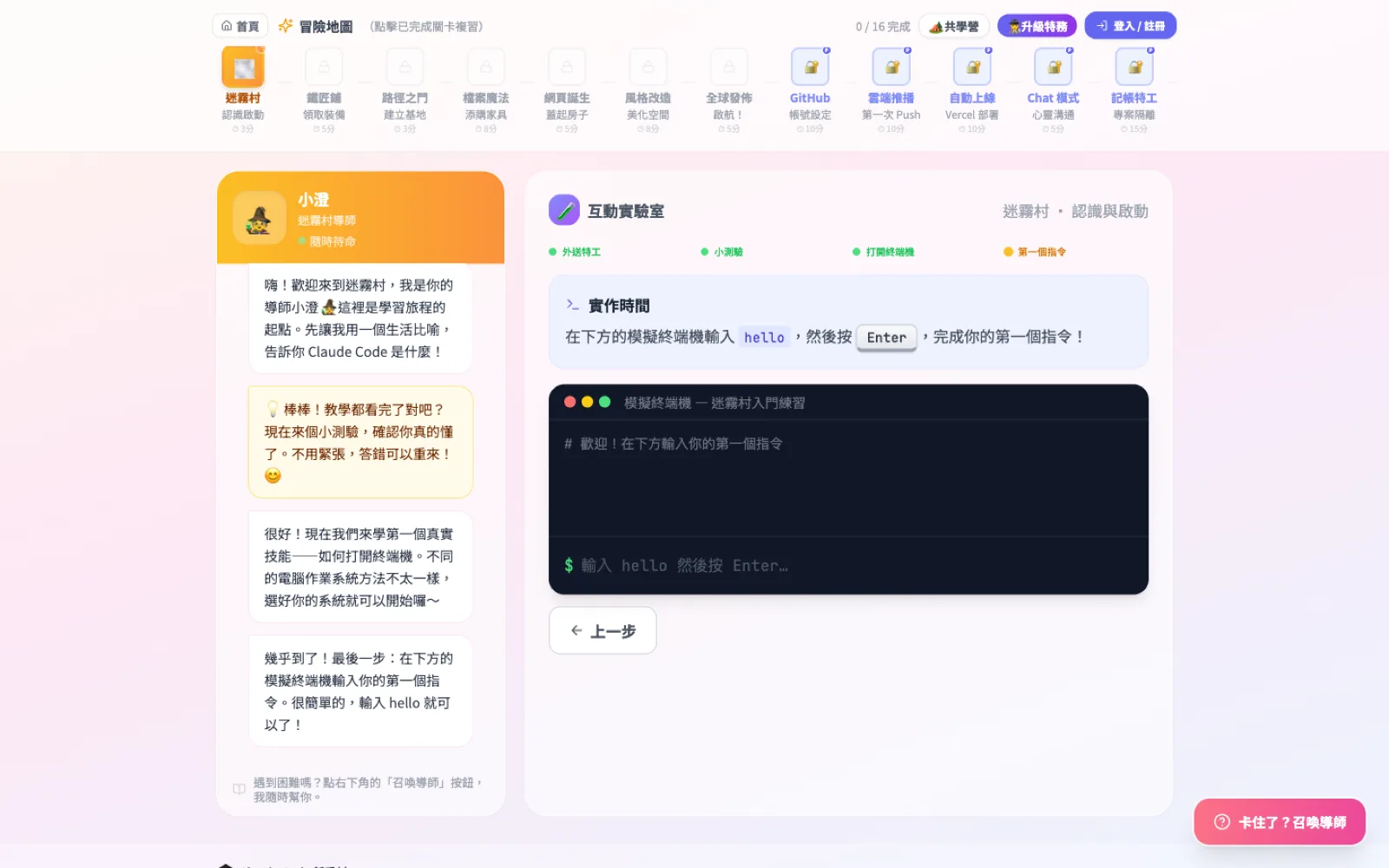Select the 第一個指令 step
Image resolution: width=1389 pixels, height=868 pixels.
[1035, 252]
